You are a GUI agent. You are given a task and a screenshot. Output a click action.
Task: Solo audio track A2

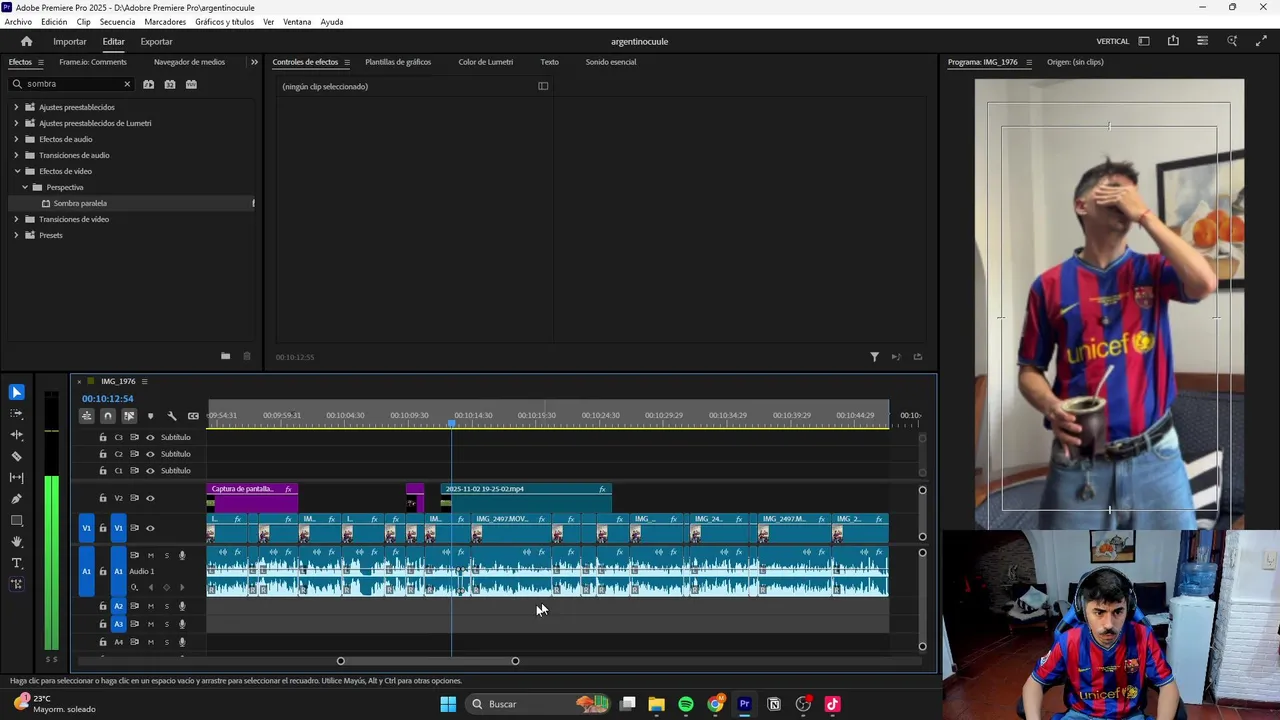tap(166, 606)
